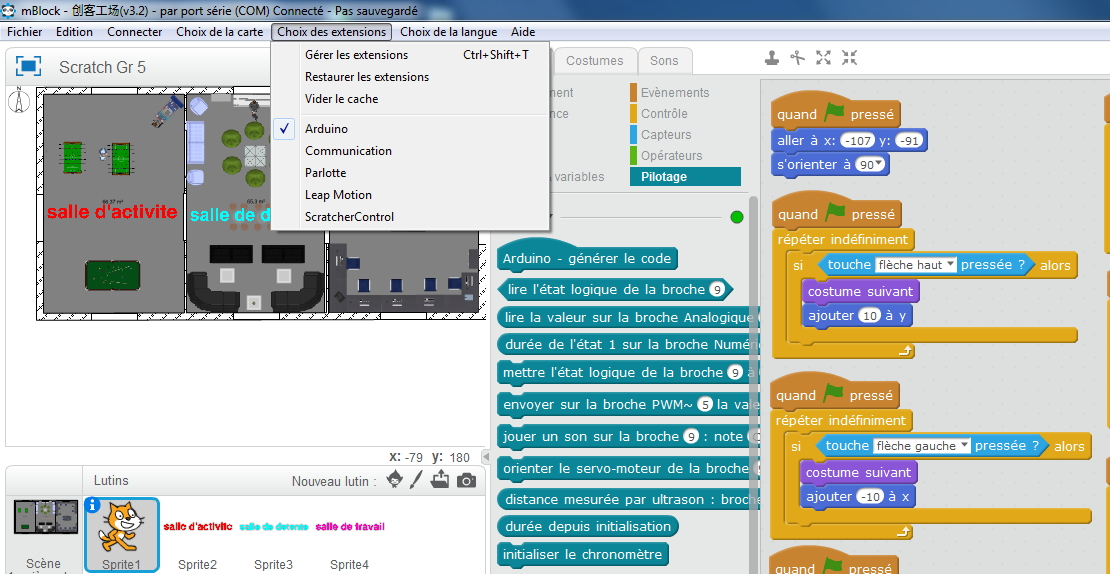Open the Choix de la carte menu
Screen dimensions: 1110x574
click(x=219, y=32)
